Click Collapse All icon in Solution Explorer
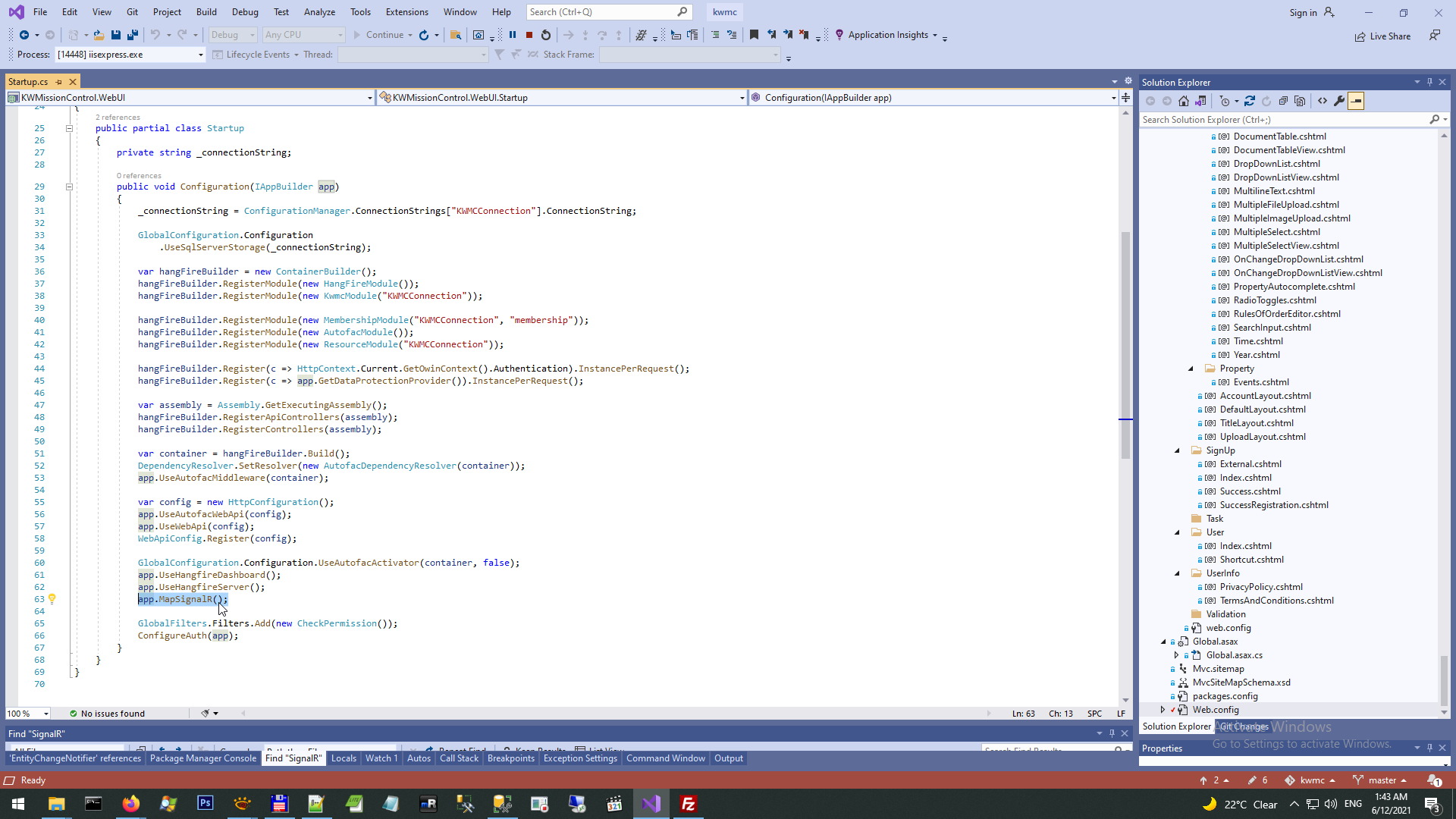 click(x=1283, y=101)
